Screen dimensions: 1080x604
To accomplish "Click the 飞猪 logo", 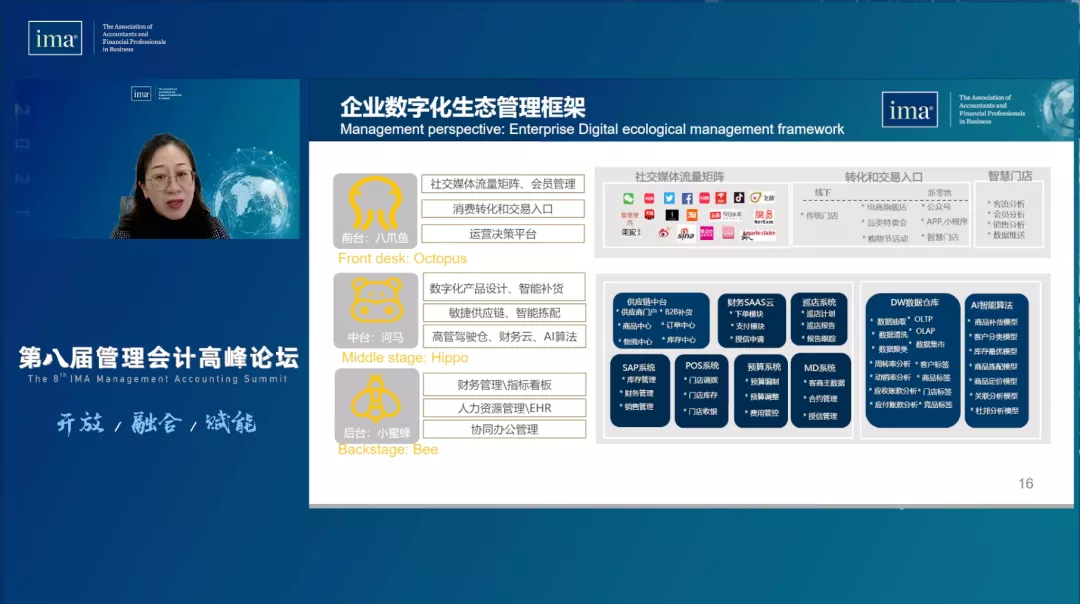I will pyautogui.click(x=762, y=198).
